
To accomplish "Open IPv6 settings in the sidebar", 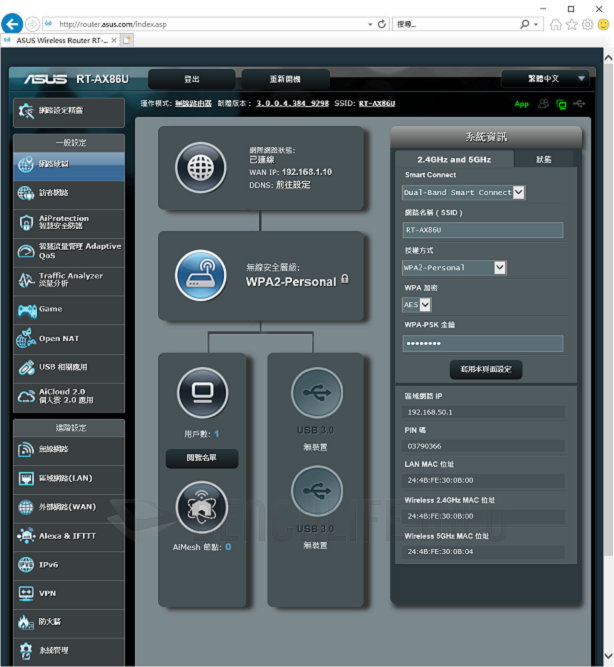I will (x=69, y=565).
